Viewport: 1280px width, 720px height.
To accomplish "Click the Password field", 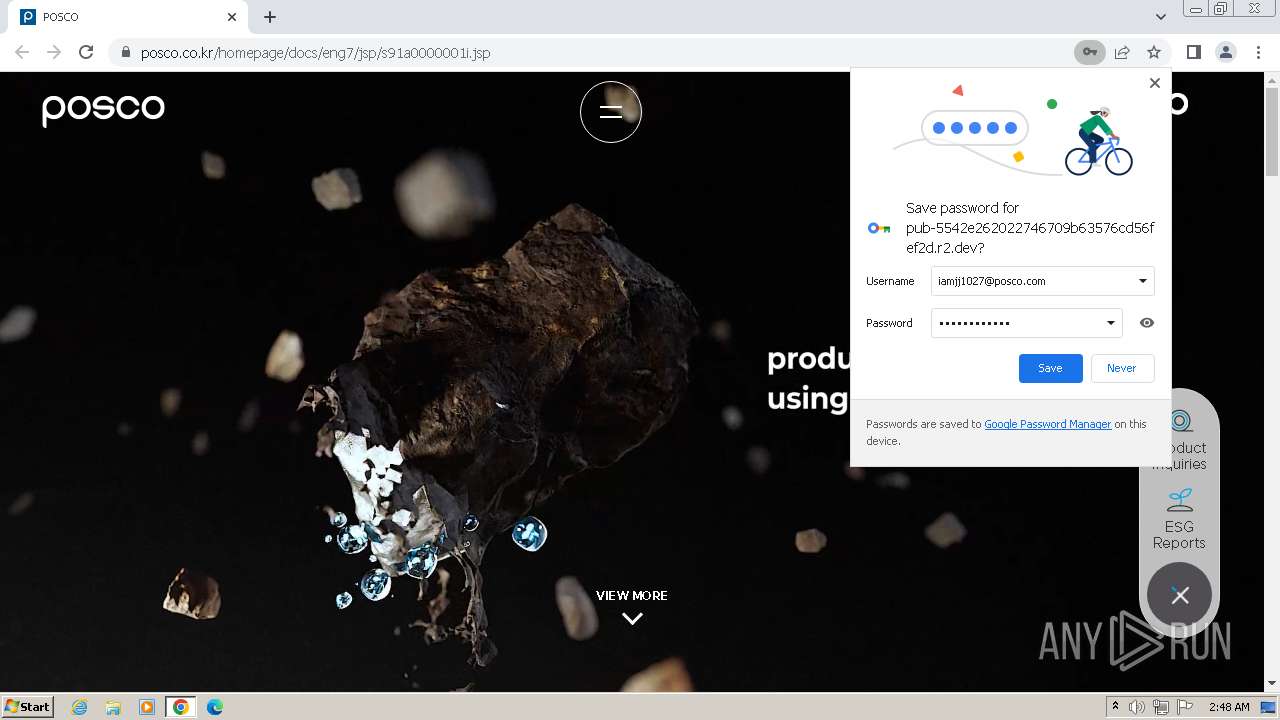I will tap(1026, 323).
